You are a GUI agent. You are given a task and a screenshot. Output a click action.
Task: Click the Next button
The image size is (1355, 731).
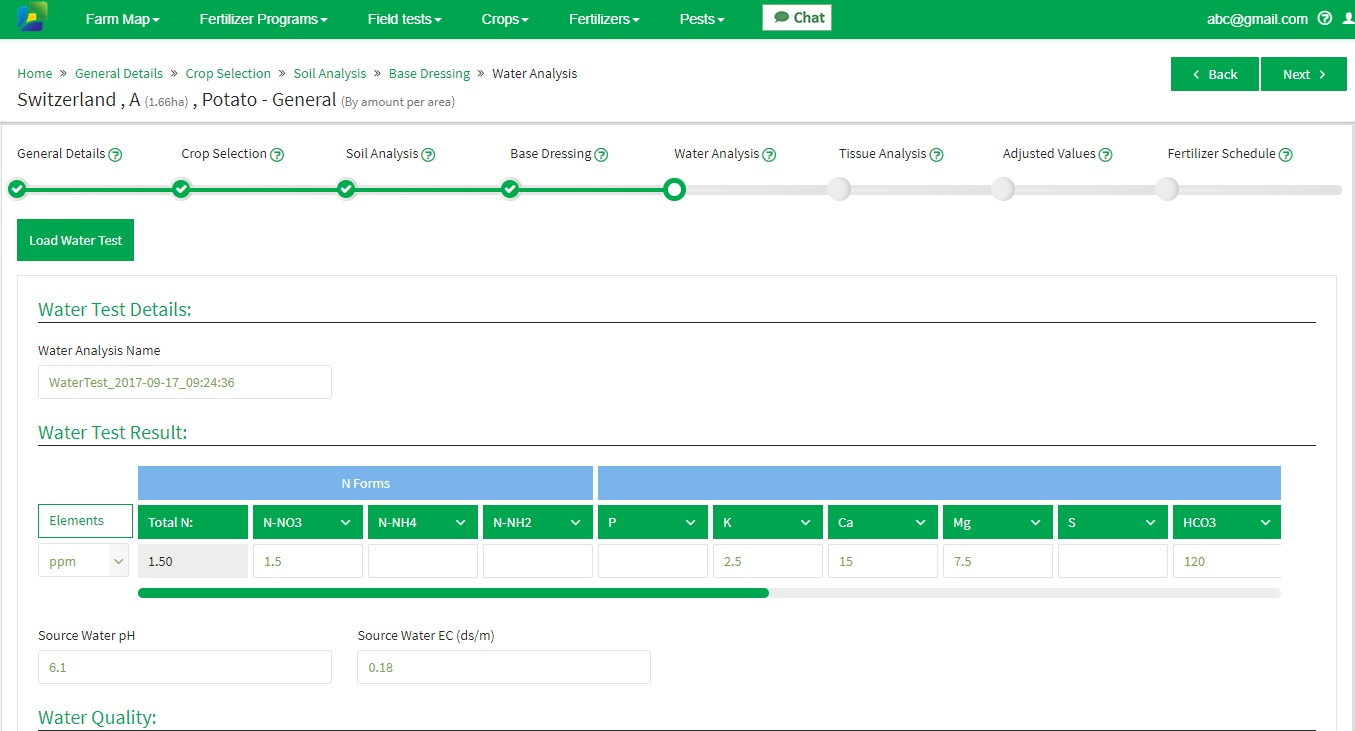pyautogui.click(x=1304, y=74)
